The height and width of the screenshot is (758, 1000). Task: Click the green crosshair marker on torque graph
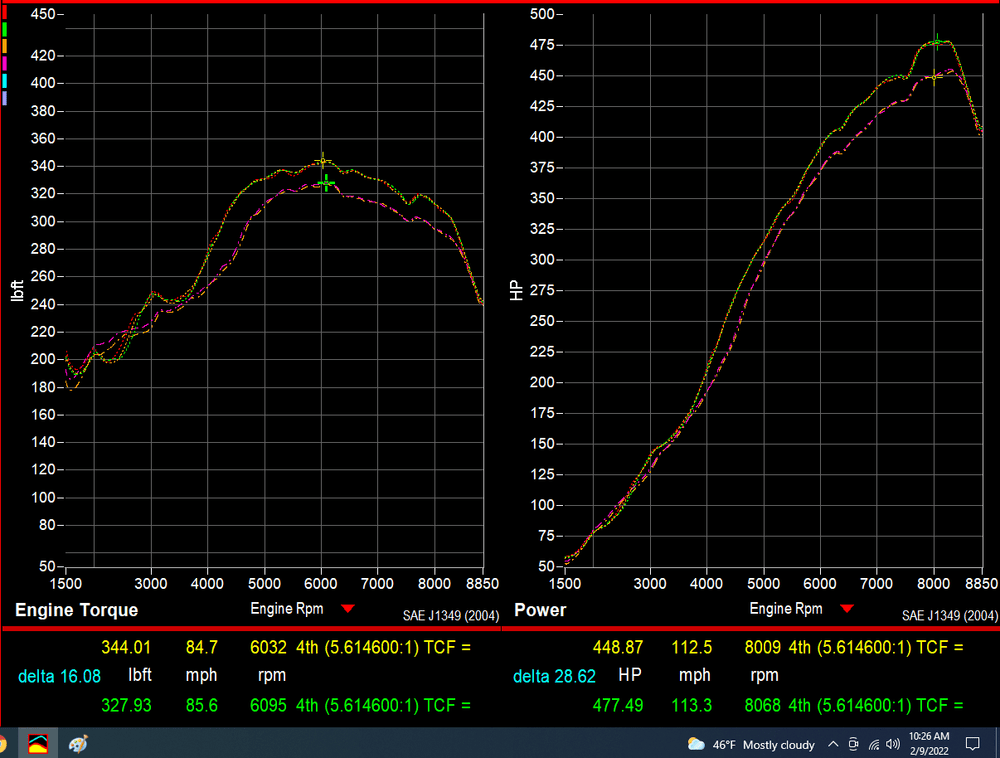[327, 182]
